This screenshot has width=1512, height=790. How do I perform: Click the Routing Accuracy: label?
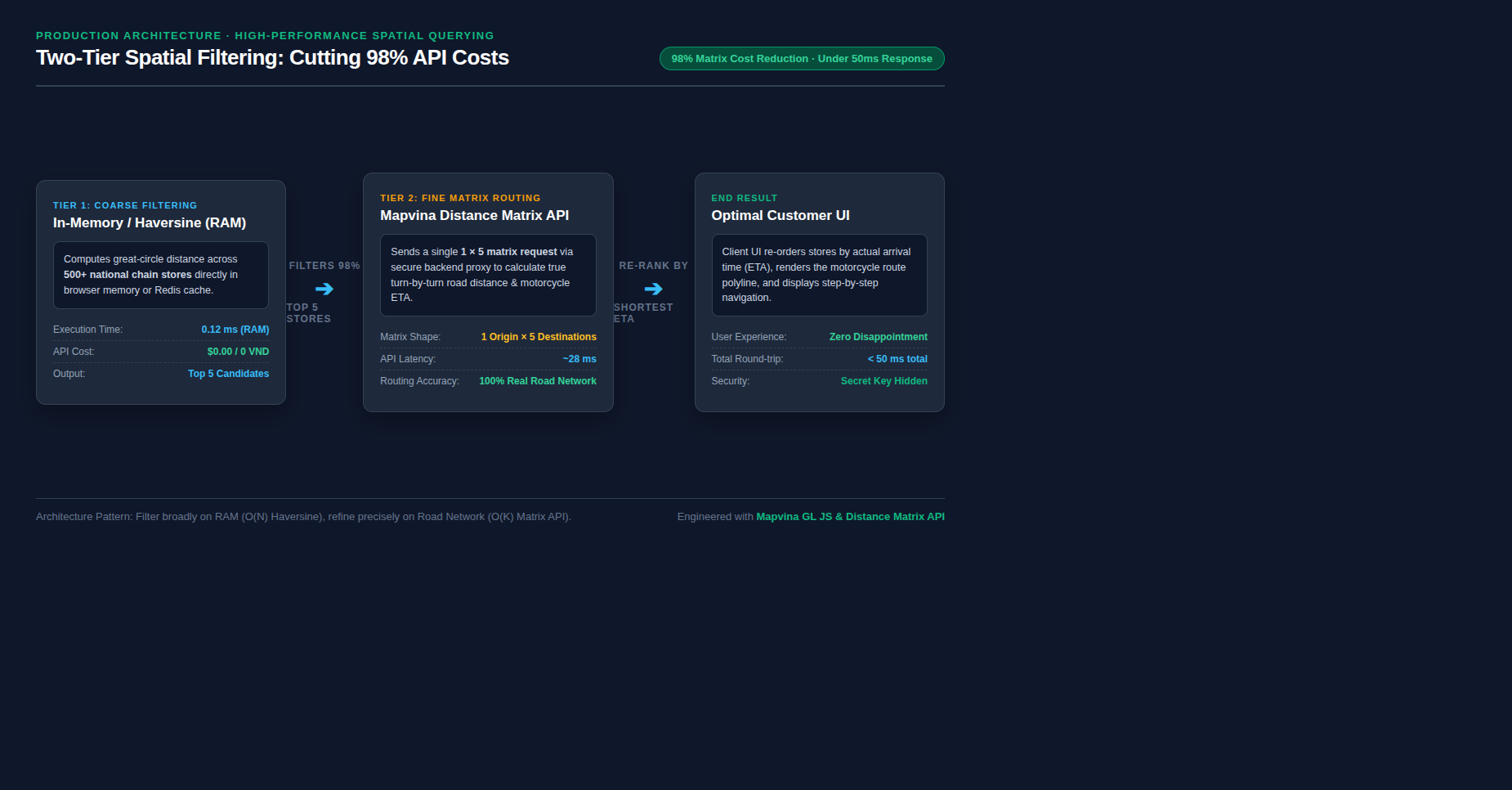pyautogui.click(x=419, y=381)
